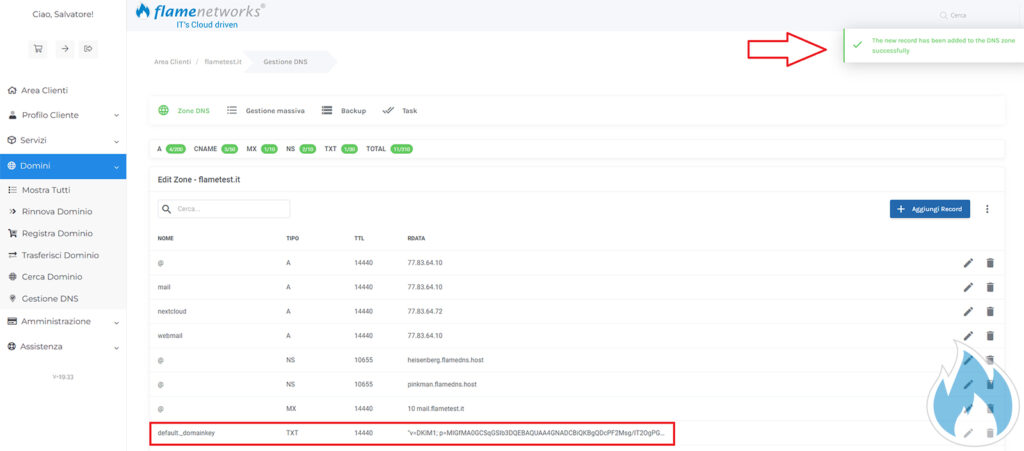Open the Backup tab
Viewport: 1024px width, 451px height.
pyautogui.click(x=344, y=111)
